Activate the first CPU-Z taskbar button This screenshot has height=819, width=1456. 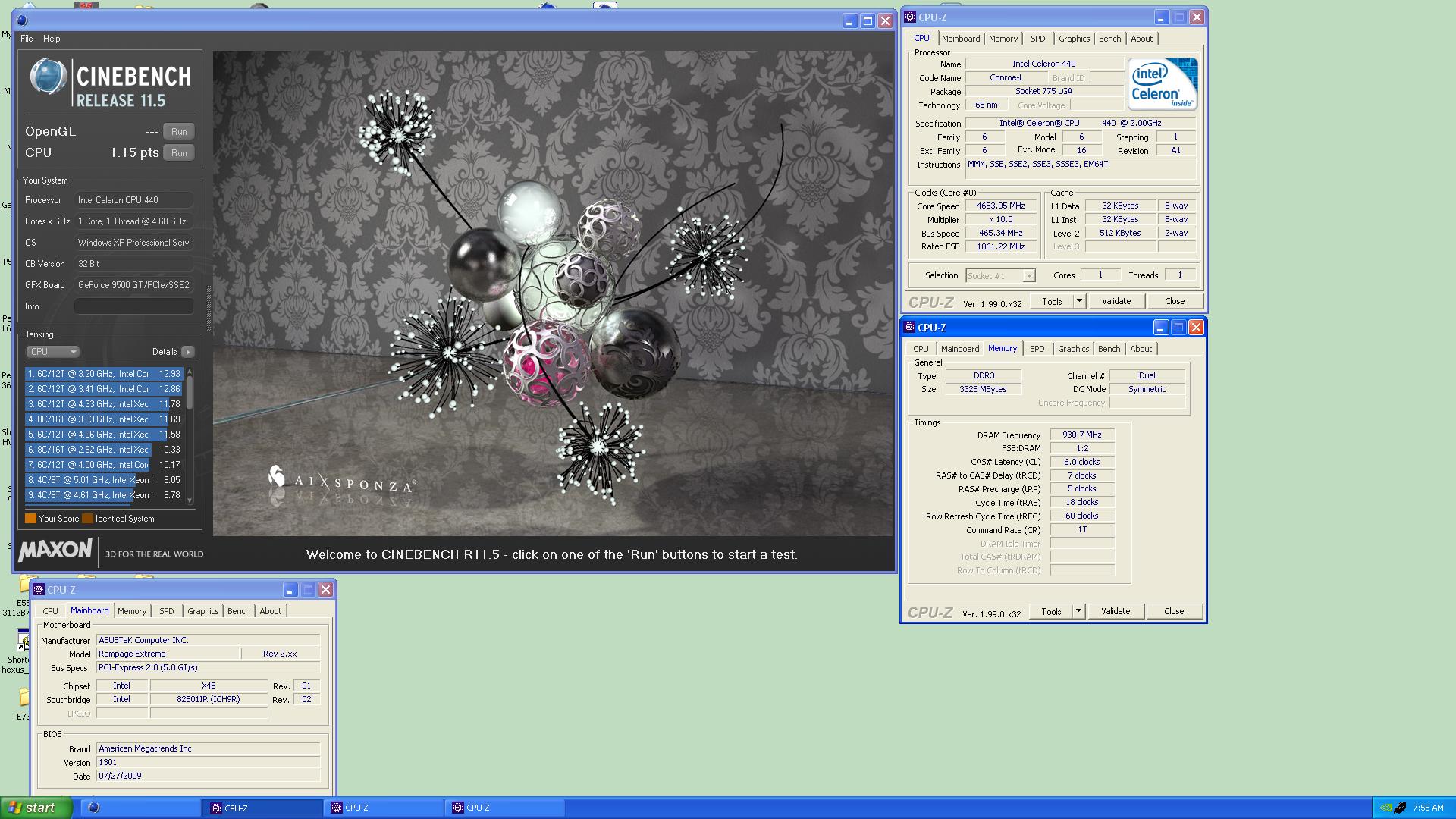pyautogui.click(x=262, y=808)
